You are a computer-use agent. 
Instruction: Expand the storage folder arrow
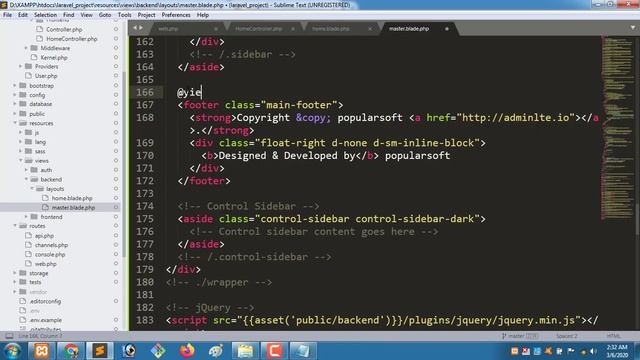pyautogui.click(x=15, y=273)
